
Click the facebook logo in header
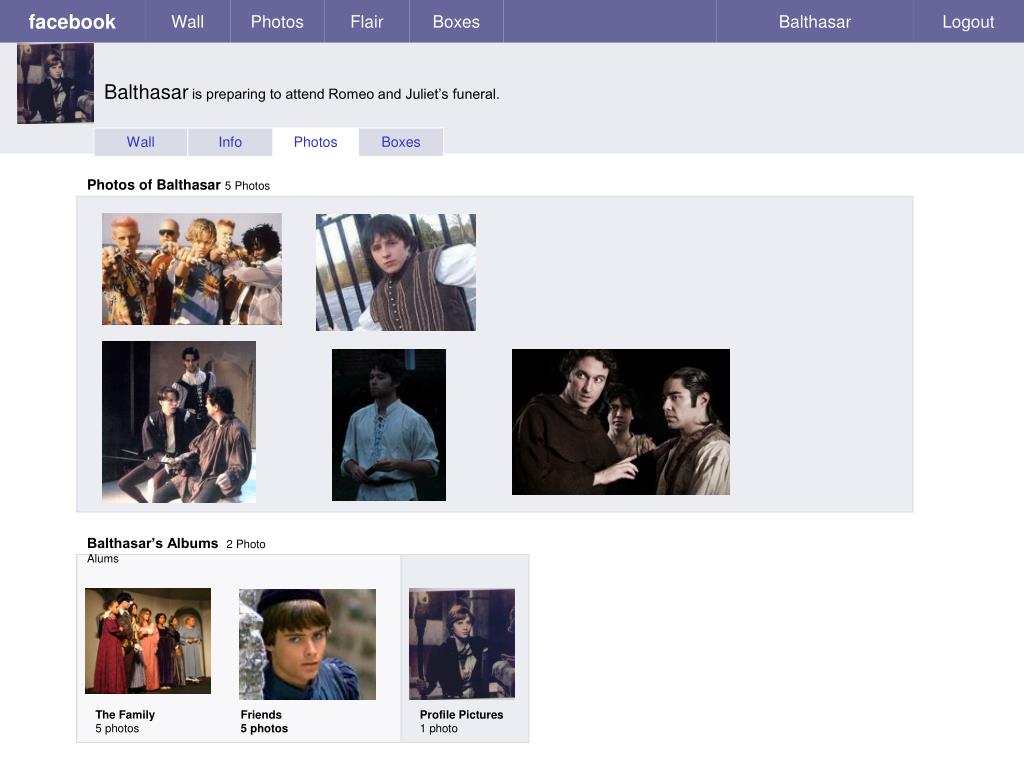(72, 22)
